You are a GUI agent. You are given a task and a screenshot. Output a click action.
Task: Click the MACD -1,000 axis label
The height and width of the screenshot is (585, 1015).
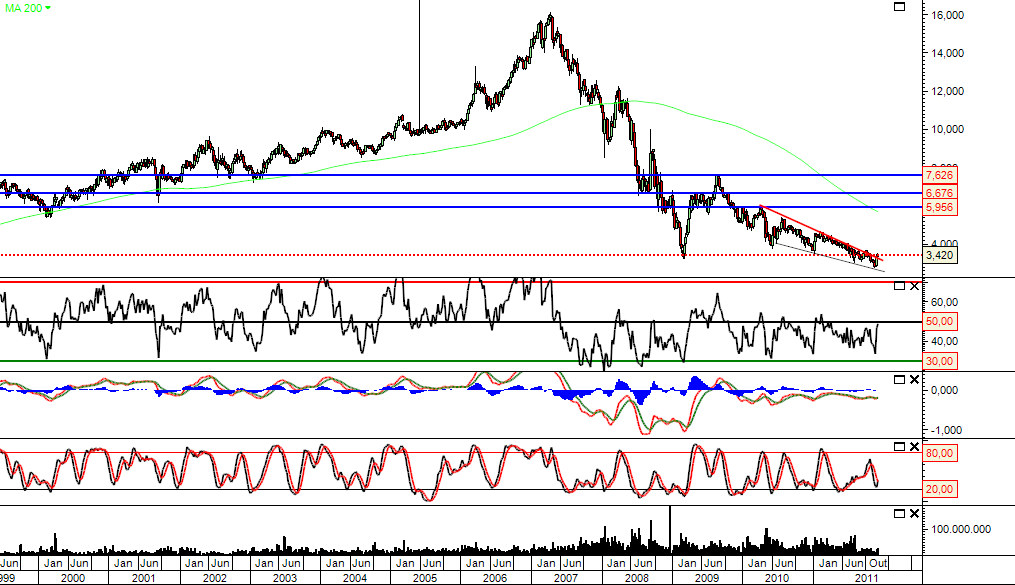pos(944,430)
